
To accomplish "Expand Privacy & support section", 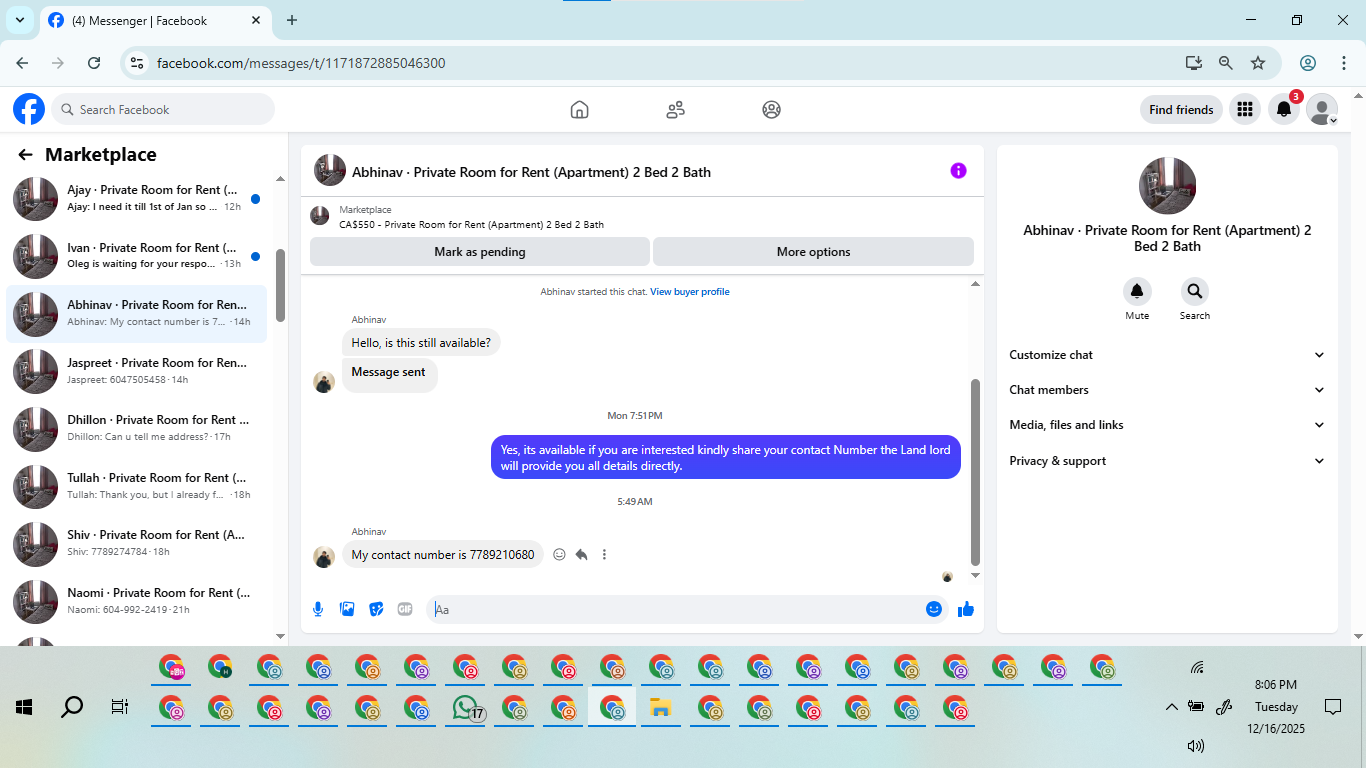I will pos(1167,461).
